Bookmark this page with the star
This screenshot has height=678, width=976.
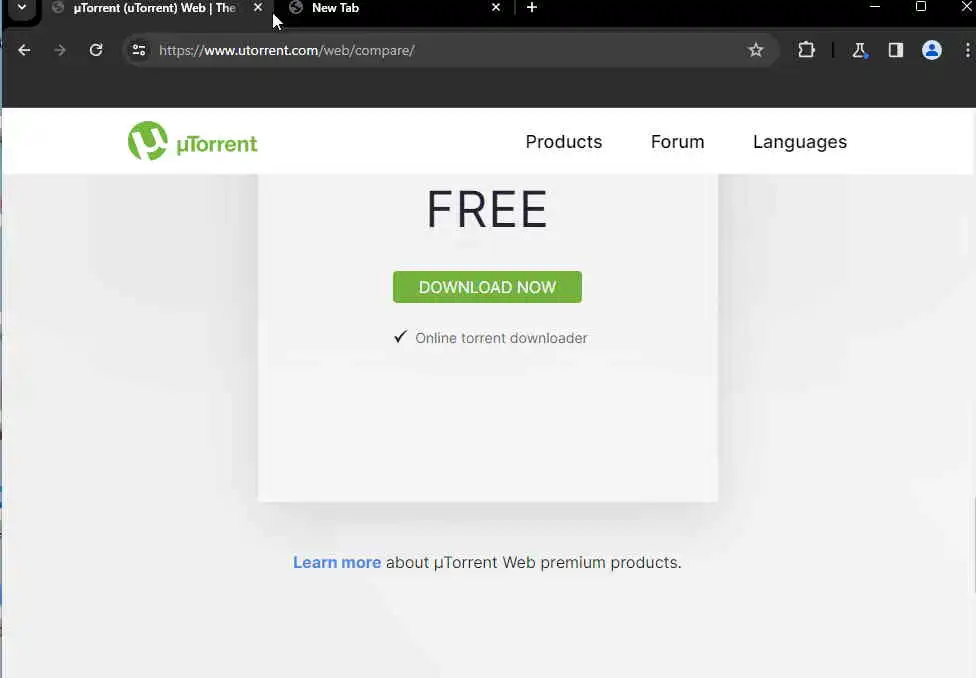pos(756,50)
